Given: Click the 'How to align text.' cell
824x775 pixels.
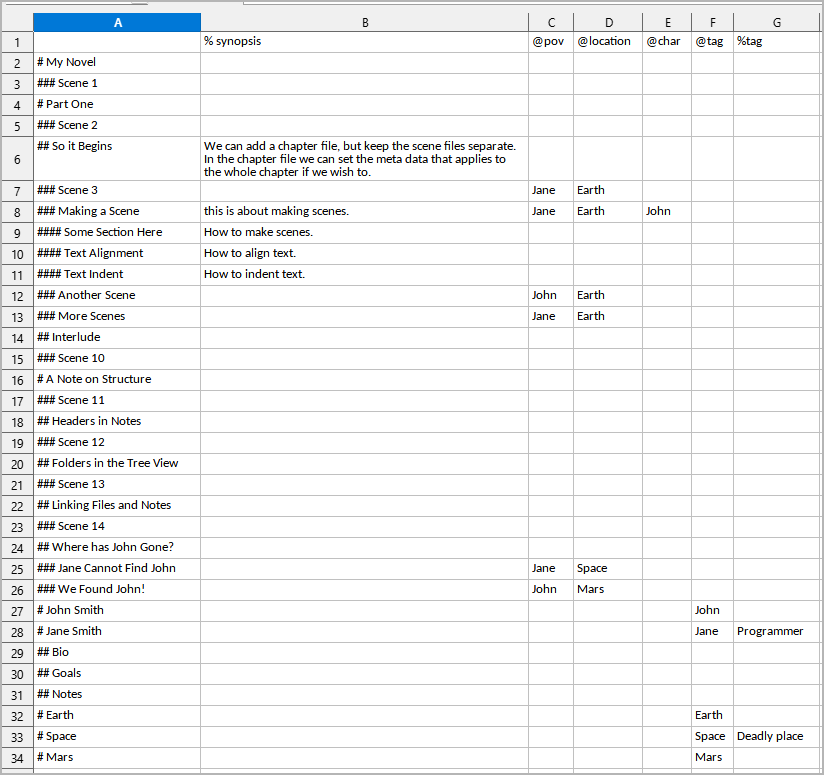Looking at the screenshot, I should point(365,254).
